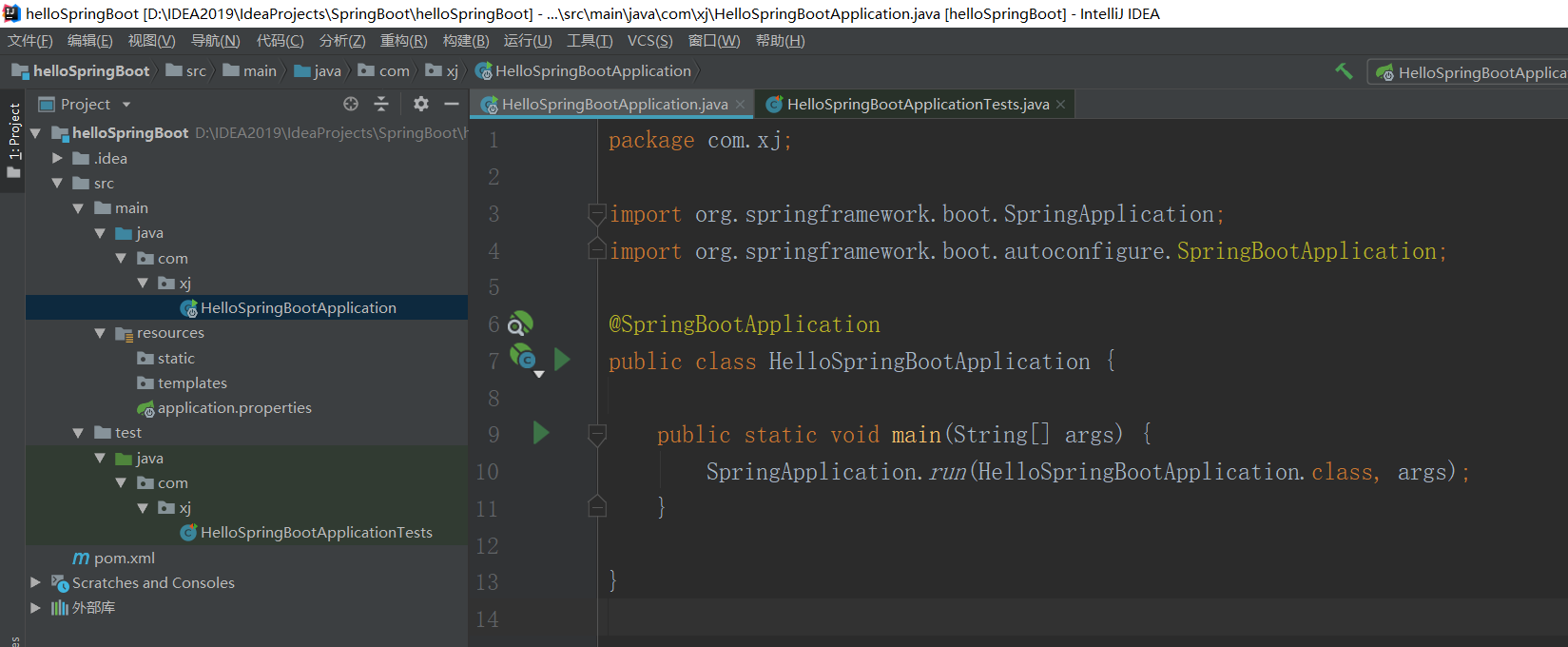Open the HelloSpringBootApplication run configuration selector
The width and height of the screenshot is (1568, 647).
point(1469,72)
